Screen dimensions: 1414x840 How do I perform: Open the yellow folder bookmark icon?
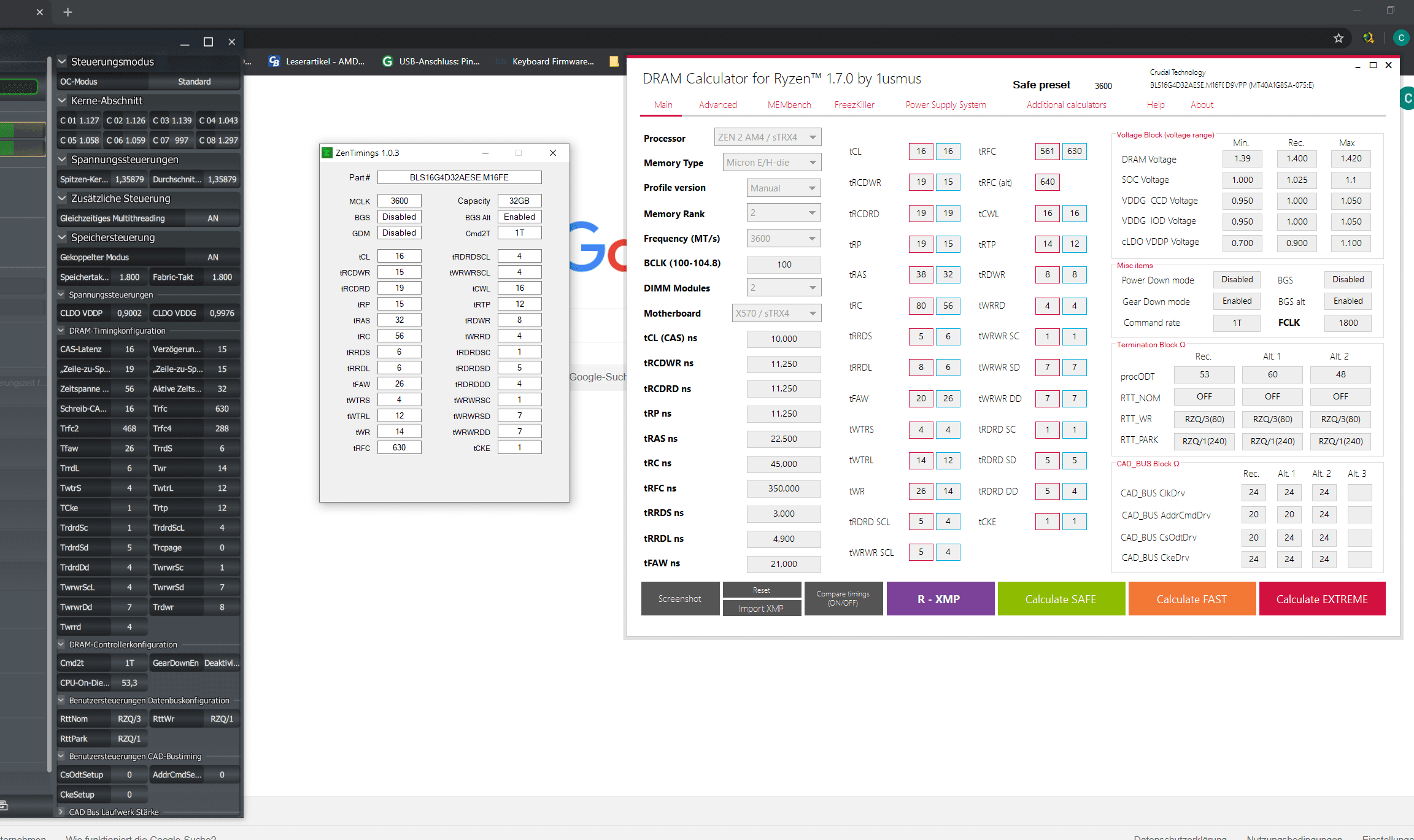click(614, 61)
